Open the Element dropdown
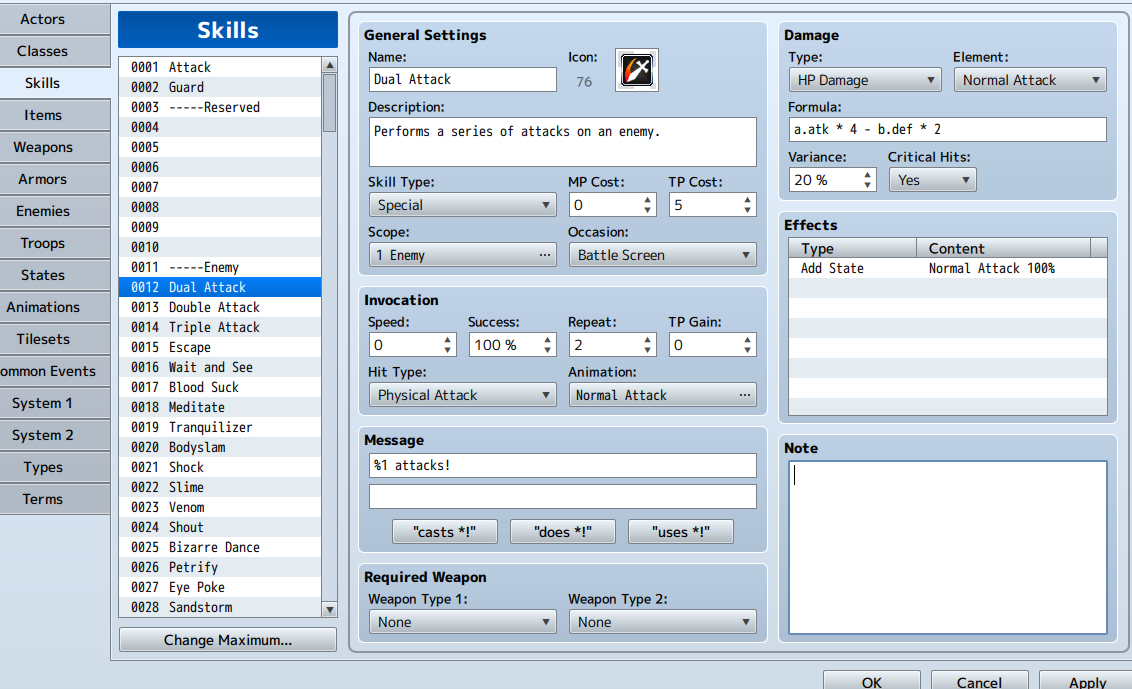The image size is (1132, 689). coord(1030,79)
